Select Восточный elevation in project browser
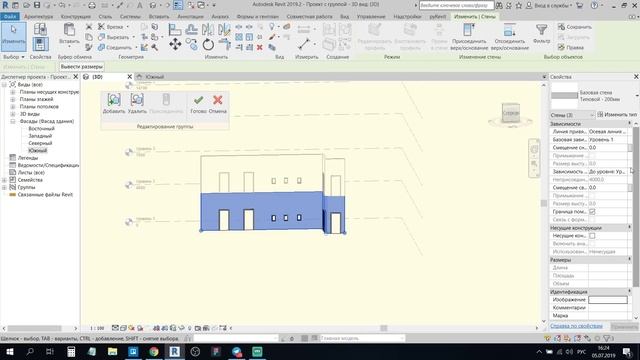 (41, 129)
